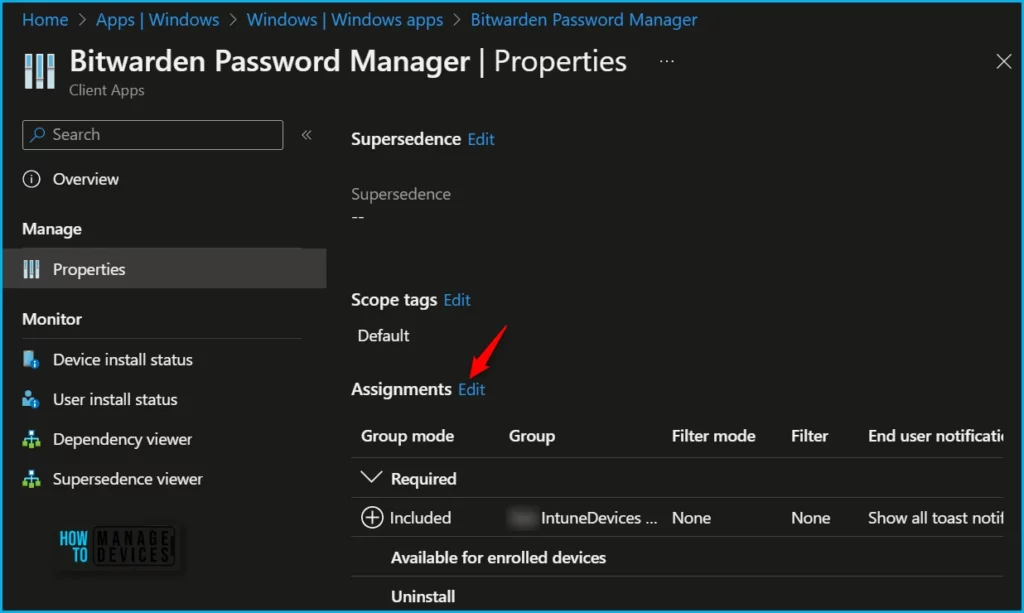This screenshot has height=613, width=1024.
Task: Click the IntuneDevices group cell
Action: click(583, 518)
